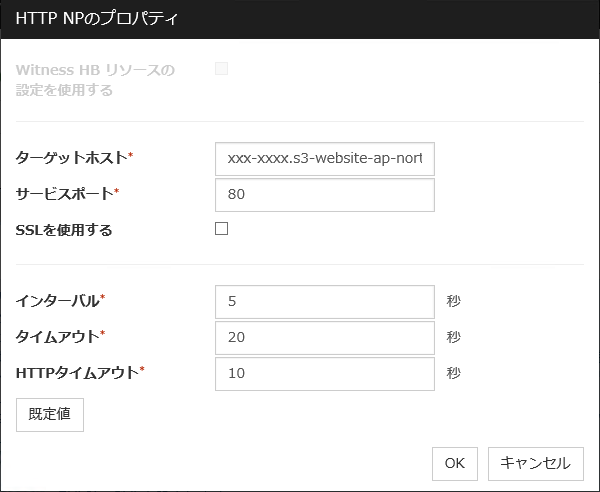Screen dimensions: 600x492
Task: Focus the タイムアウト field showing 20
Action: (324, 337)
